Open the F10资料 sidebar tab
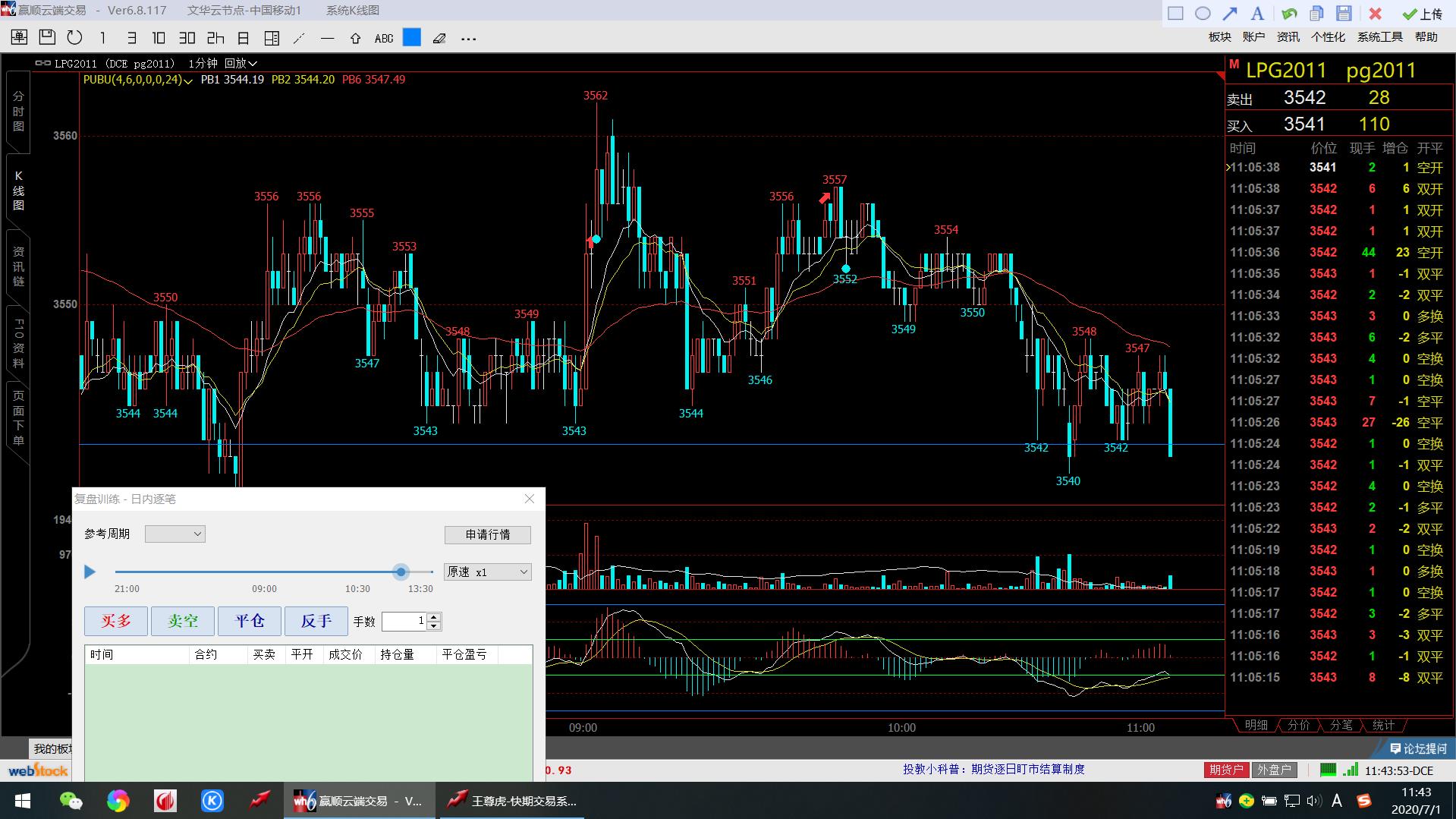This screenshot has height=819, width=1456. (18, 343)
